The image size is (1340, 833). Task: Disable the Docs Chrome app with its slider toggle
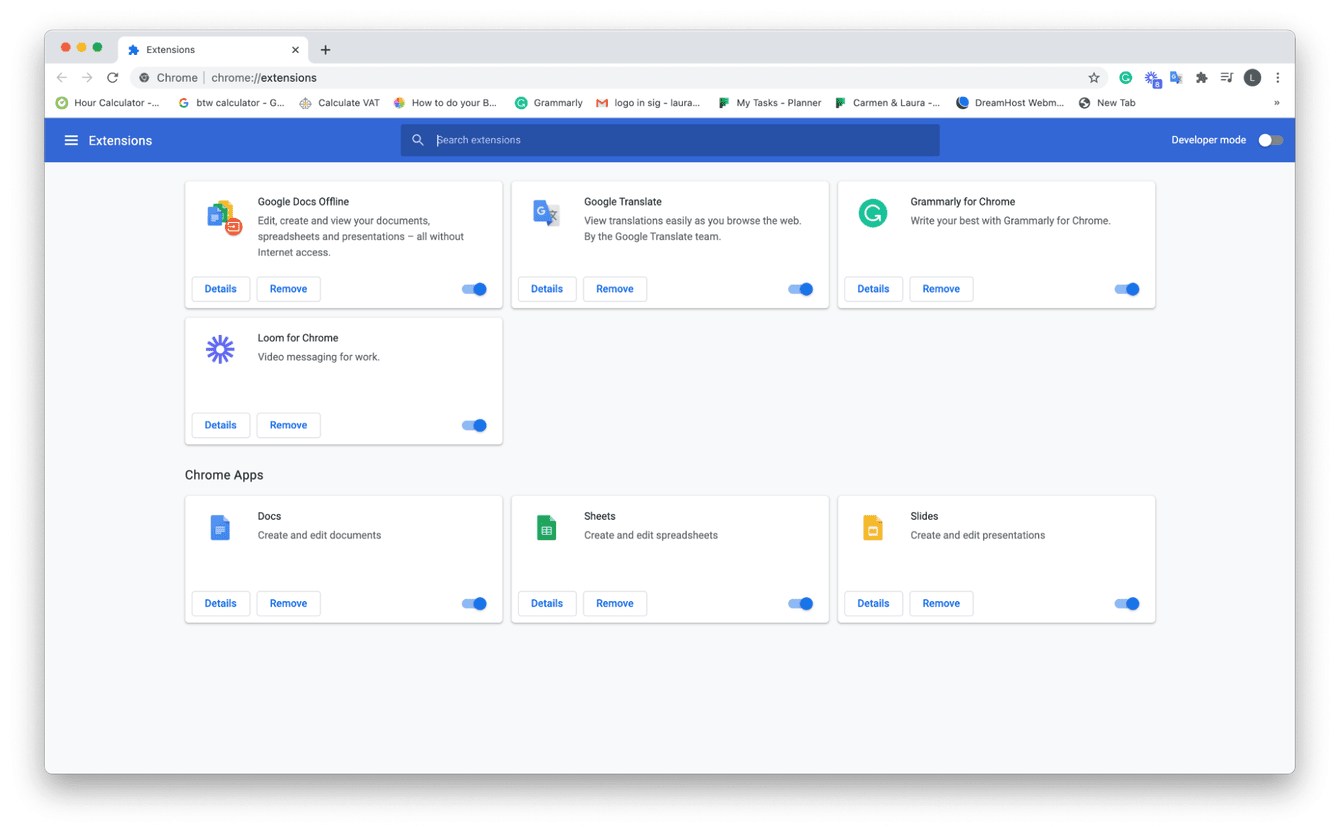(x=473, y=603)
